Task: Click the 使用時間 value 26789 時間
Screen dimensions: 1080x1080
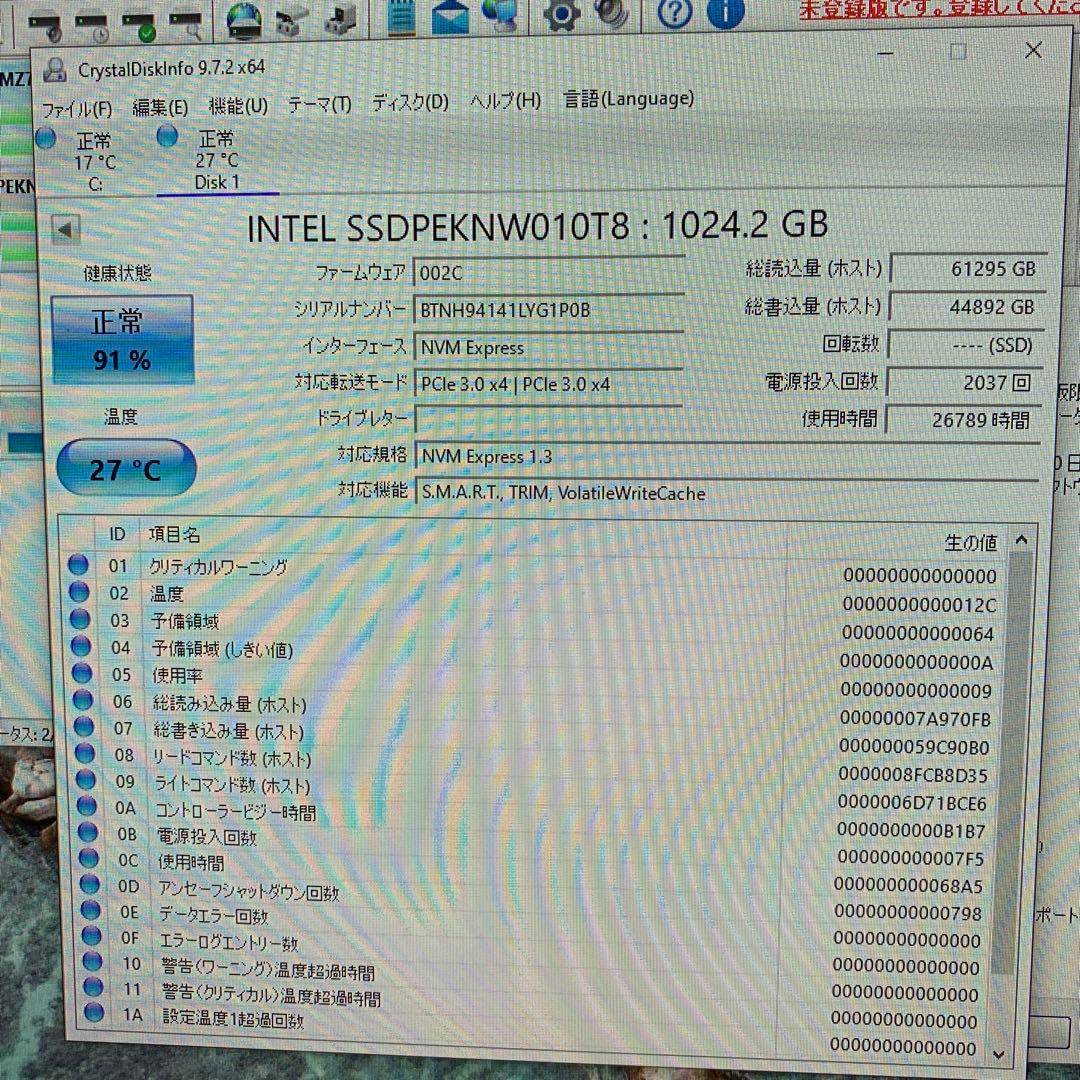Action: (963, 419)
